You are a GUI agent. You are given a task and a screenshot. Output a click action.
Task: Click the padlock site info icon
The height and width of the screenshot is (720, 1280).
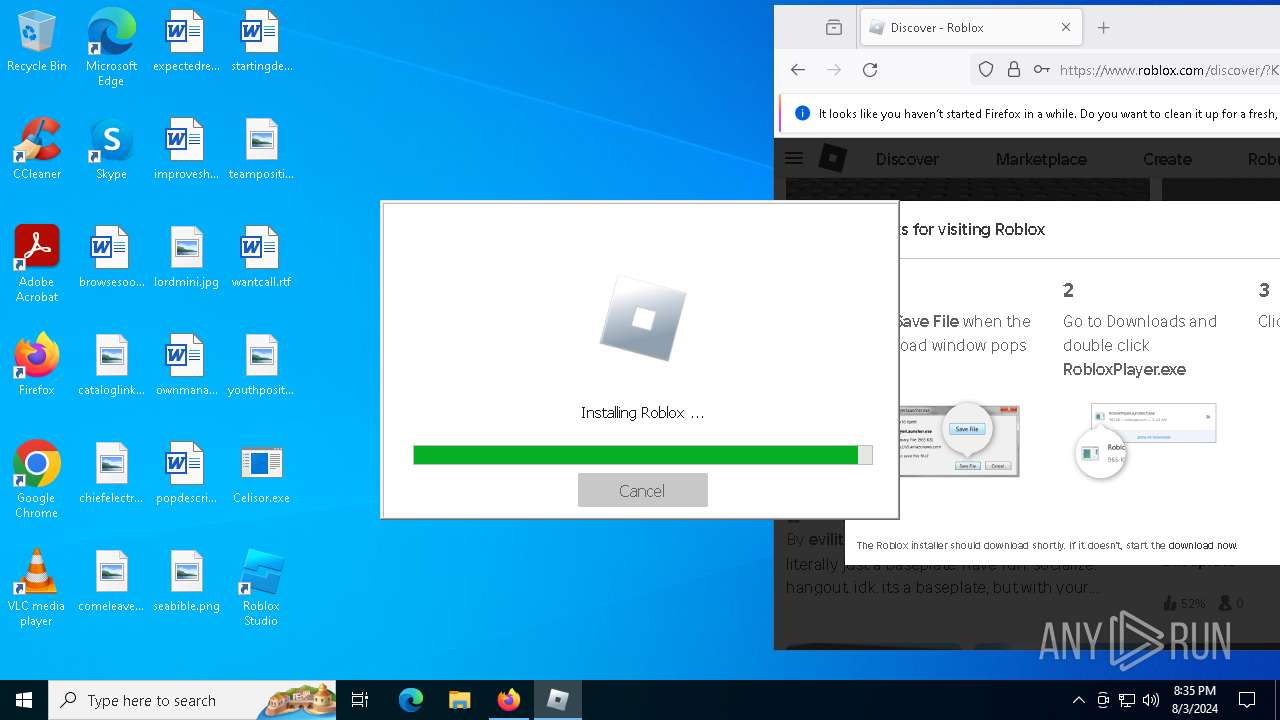[1014, 70]
